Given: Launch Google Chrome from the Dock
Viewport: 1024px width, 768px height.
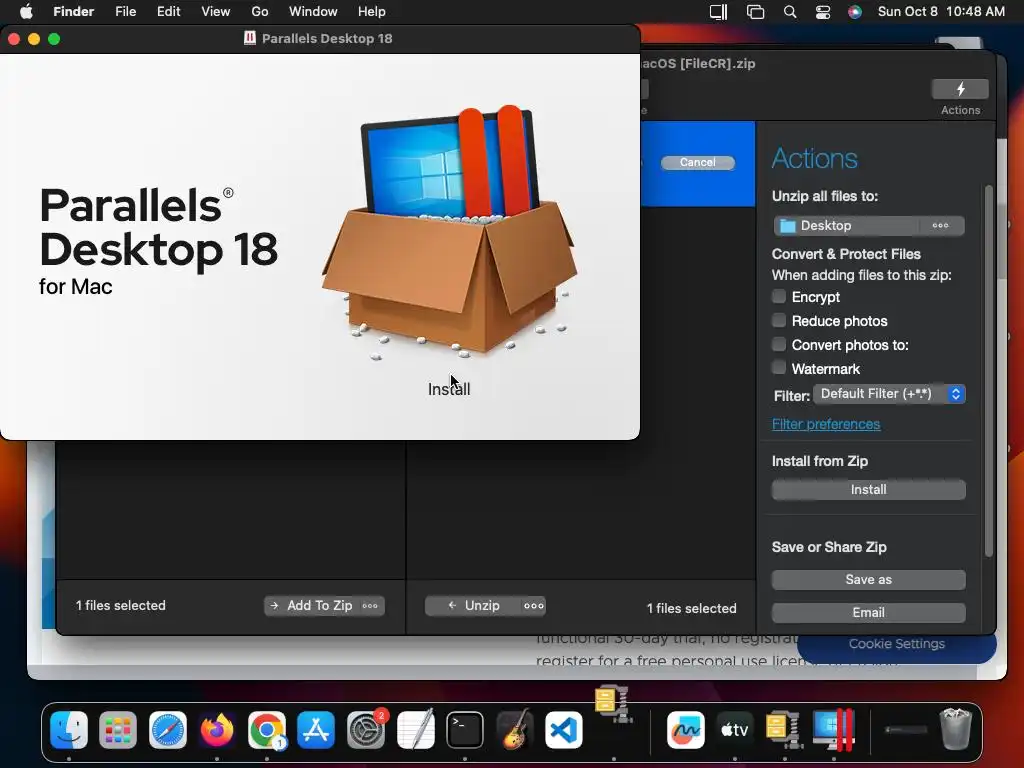Looking at the screenshot, I should tap(266, 729).
